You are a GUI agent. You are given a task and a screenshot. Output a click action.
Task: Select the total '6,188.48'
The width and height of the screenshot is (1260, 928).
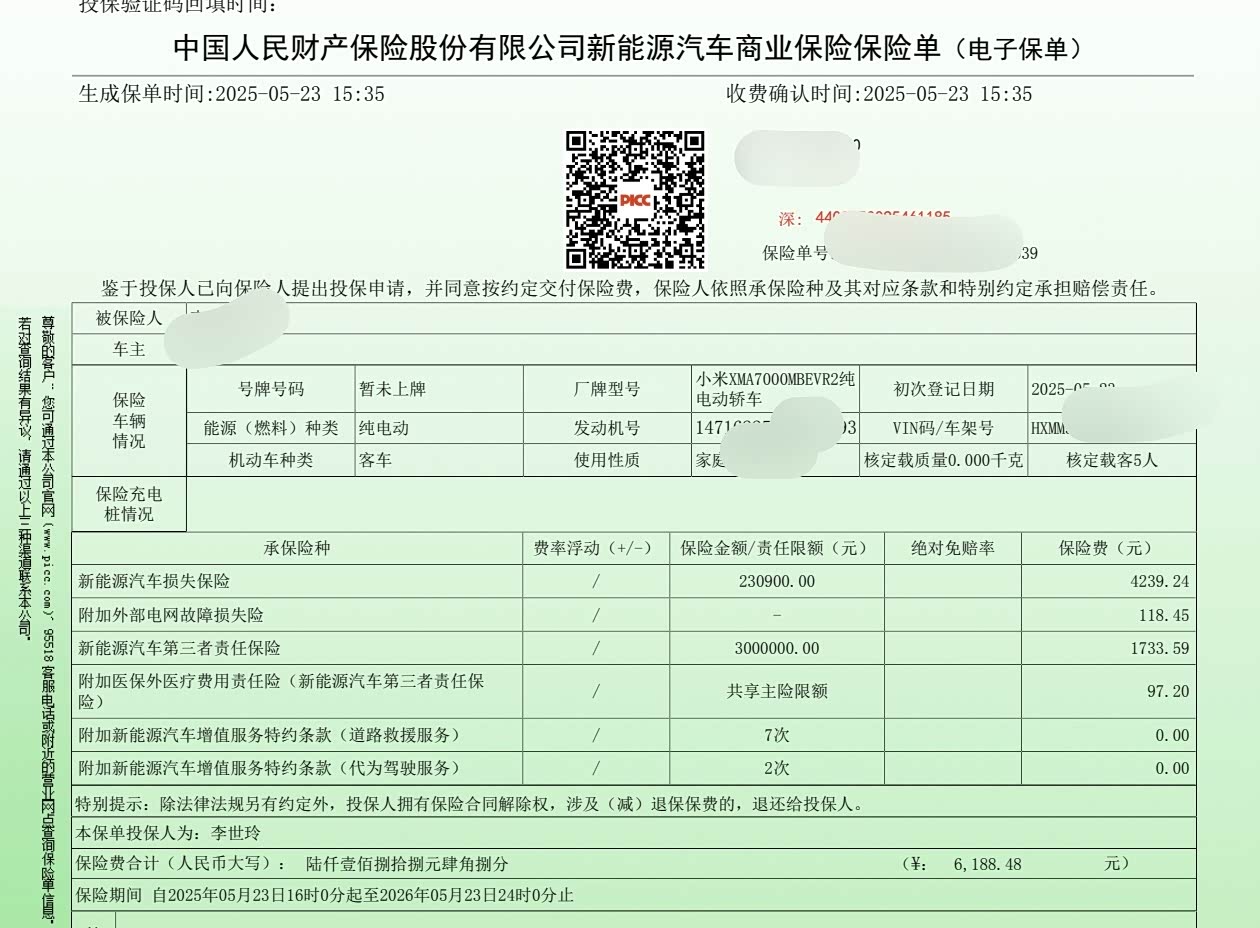988,864
